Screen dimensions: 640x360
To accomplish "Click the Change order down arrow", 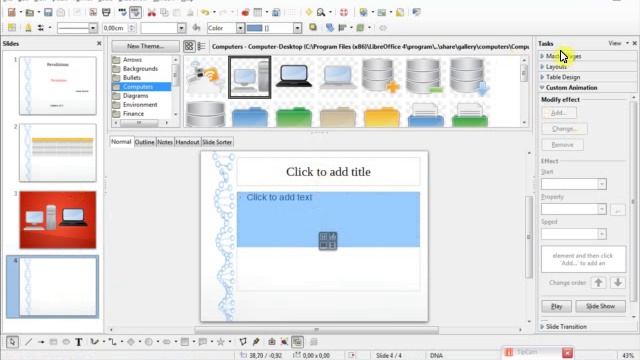I will [618, 282].
